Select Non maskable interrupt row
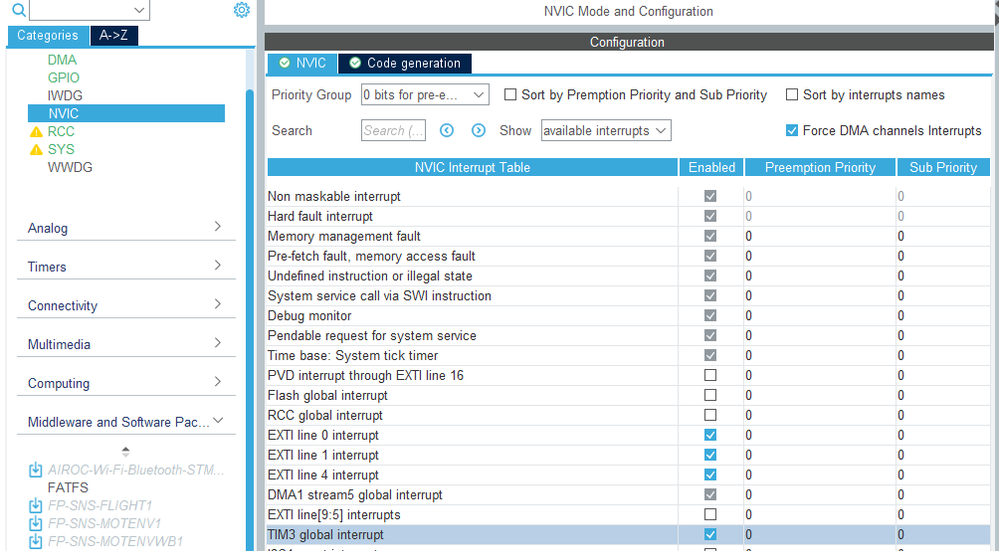The image size is (999, 551). point(628,196)
